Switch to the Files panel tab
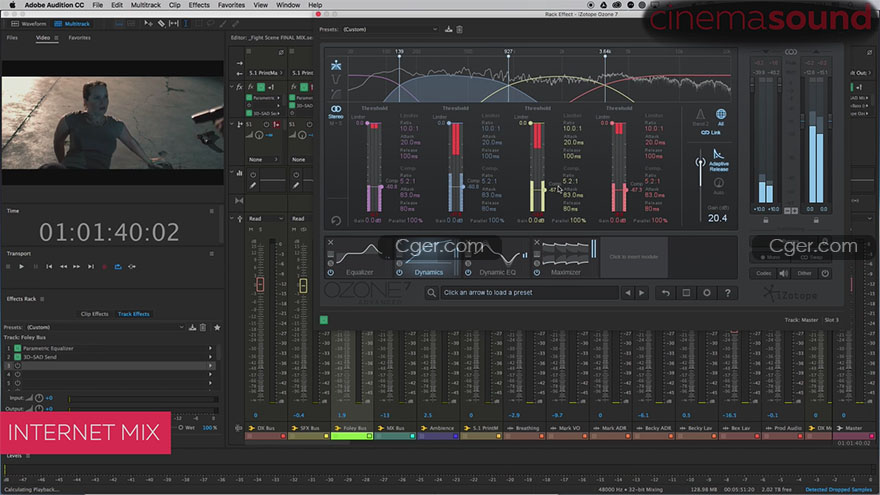The width and height of the screenshot is (880, 495). [12, 38]
